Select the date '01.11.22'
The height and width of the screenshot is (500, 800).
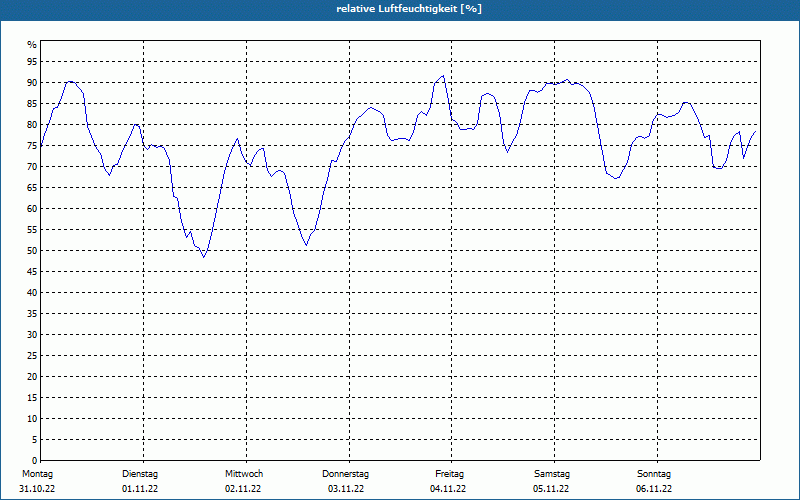(140, 489)
